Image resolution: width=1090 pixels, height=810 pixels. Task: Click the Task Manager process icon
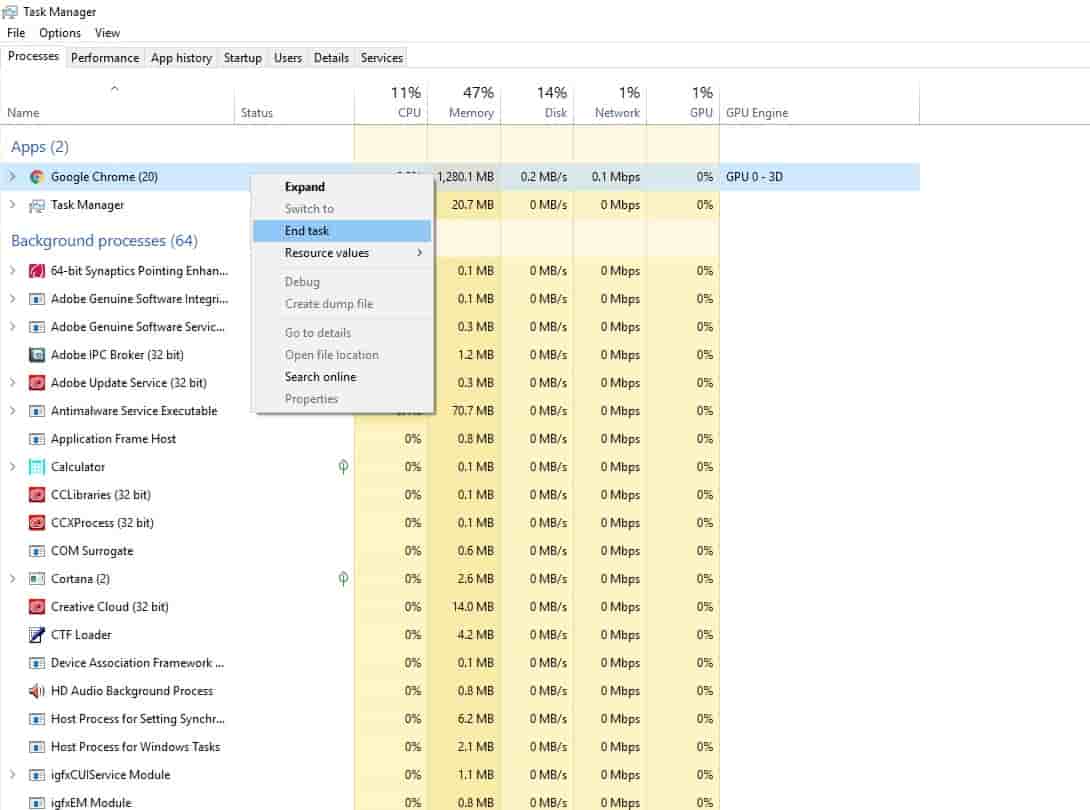point(36,205)
